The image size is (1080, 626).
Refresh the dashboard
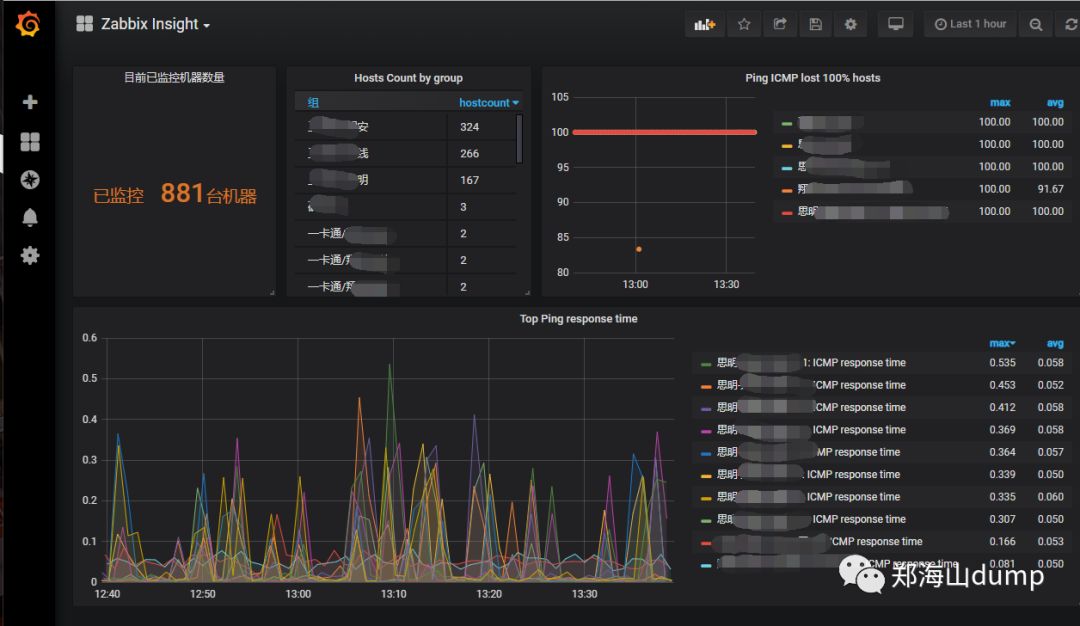pos(1070,24)
